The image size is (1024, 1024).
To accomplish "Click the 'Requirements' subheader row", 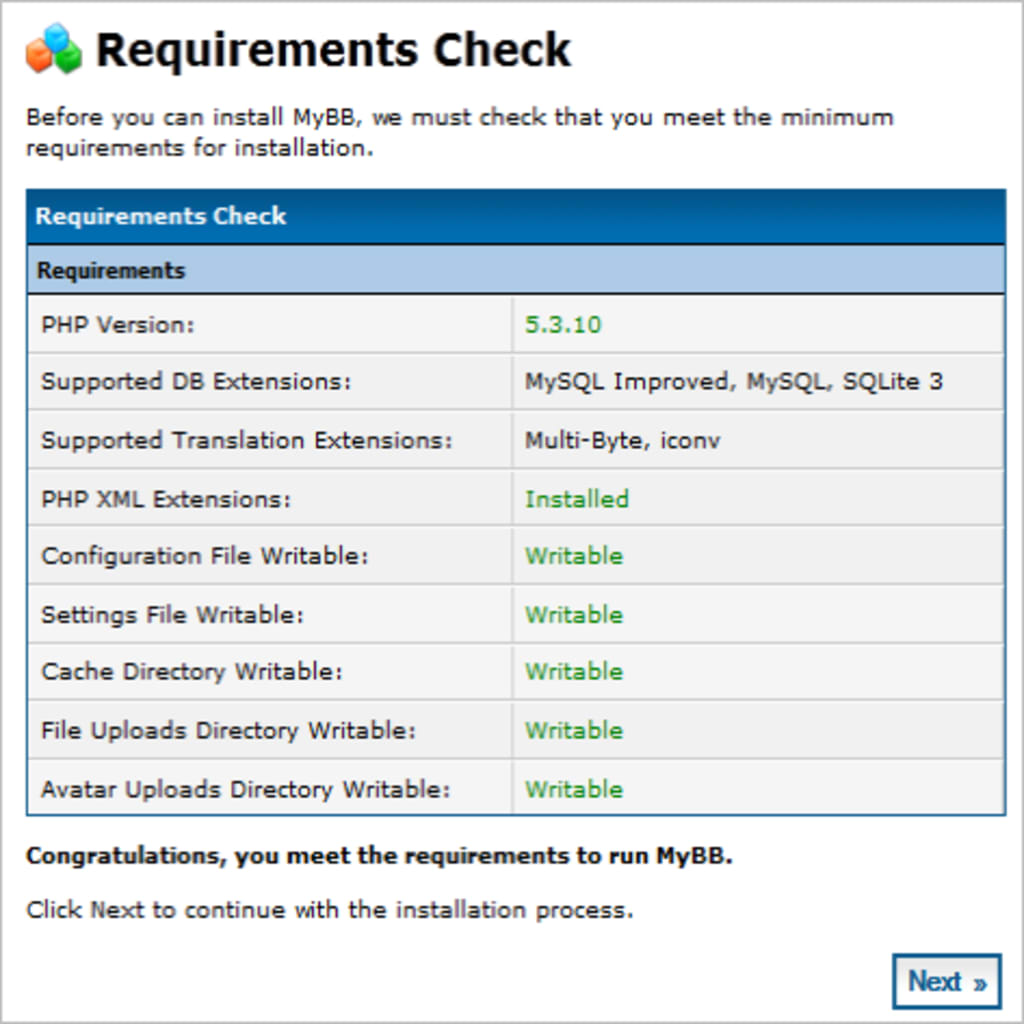I will point(516,270).
